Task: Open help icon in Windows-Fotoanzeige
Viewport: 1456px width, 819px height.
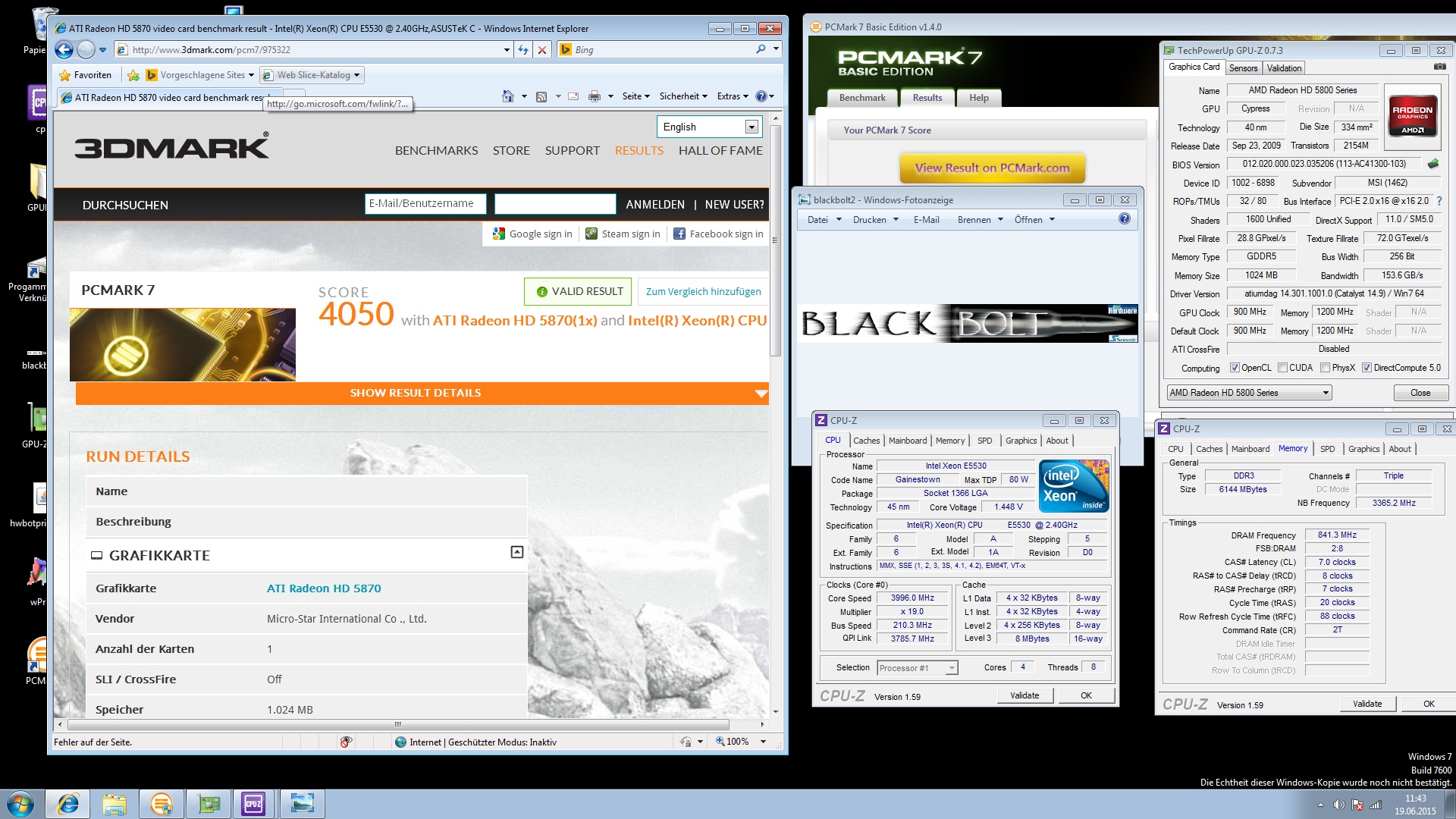Action: click(x=1125, y=219)
